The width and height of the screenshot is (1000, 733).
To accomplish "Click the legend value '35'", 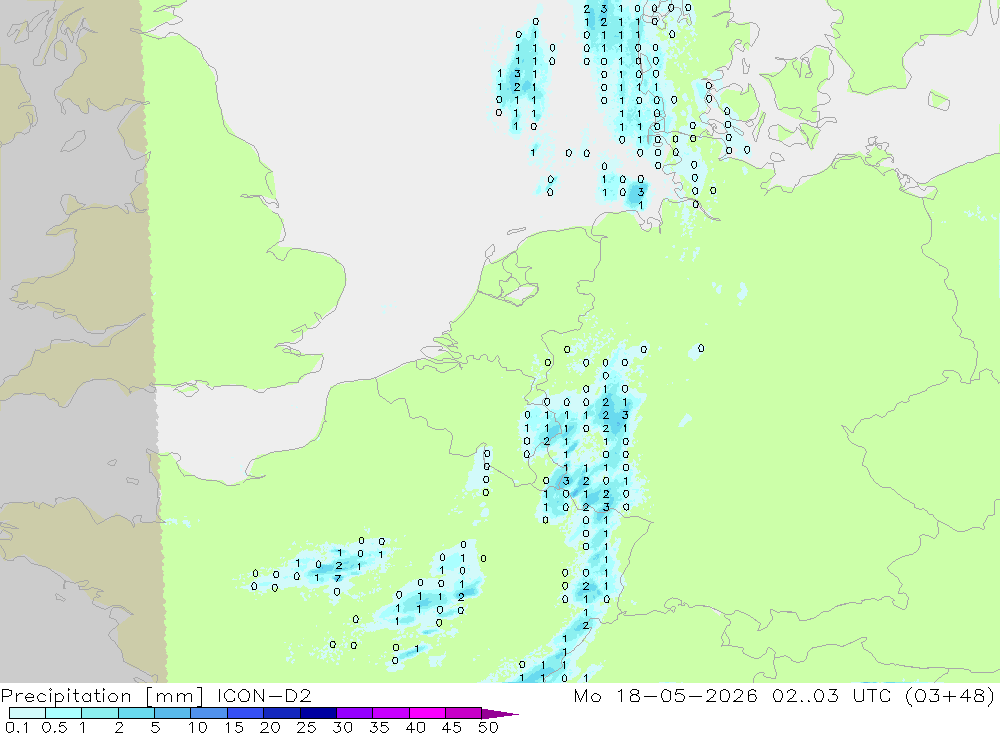I will (x=379, y=727).
